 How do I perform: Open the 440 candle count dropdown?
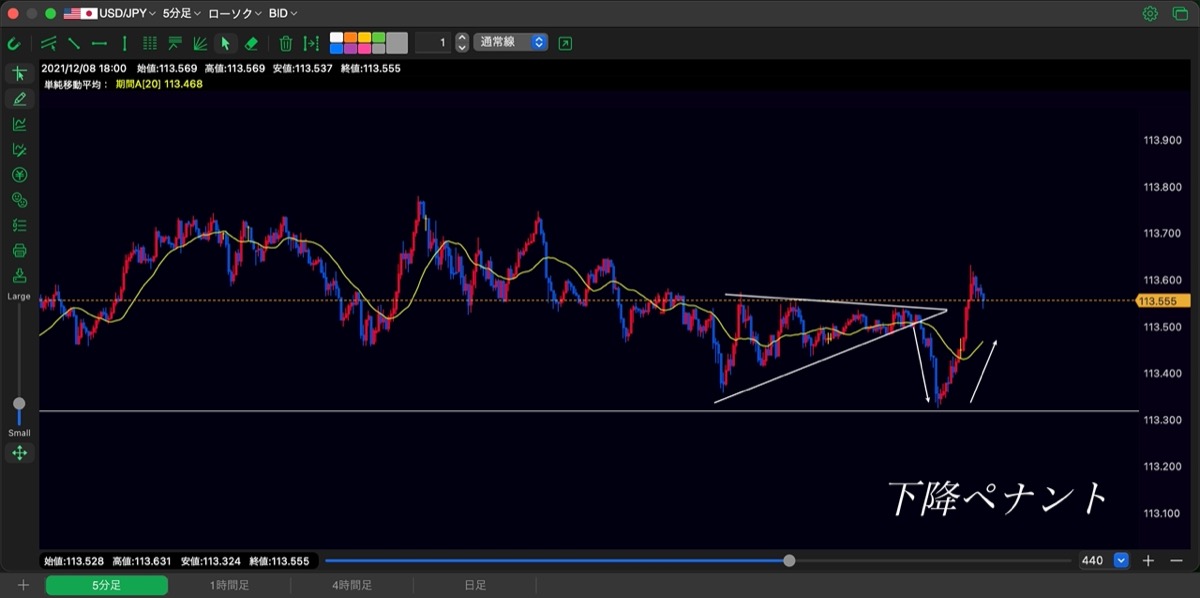point(1121,561)
